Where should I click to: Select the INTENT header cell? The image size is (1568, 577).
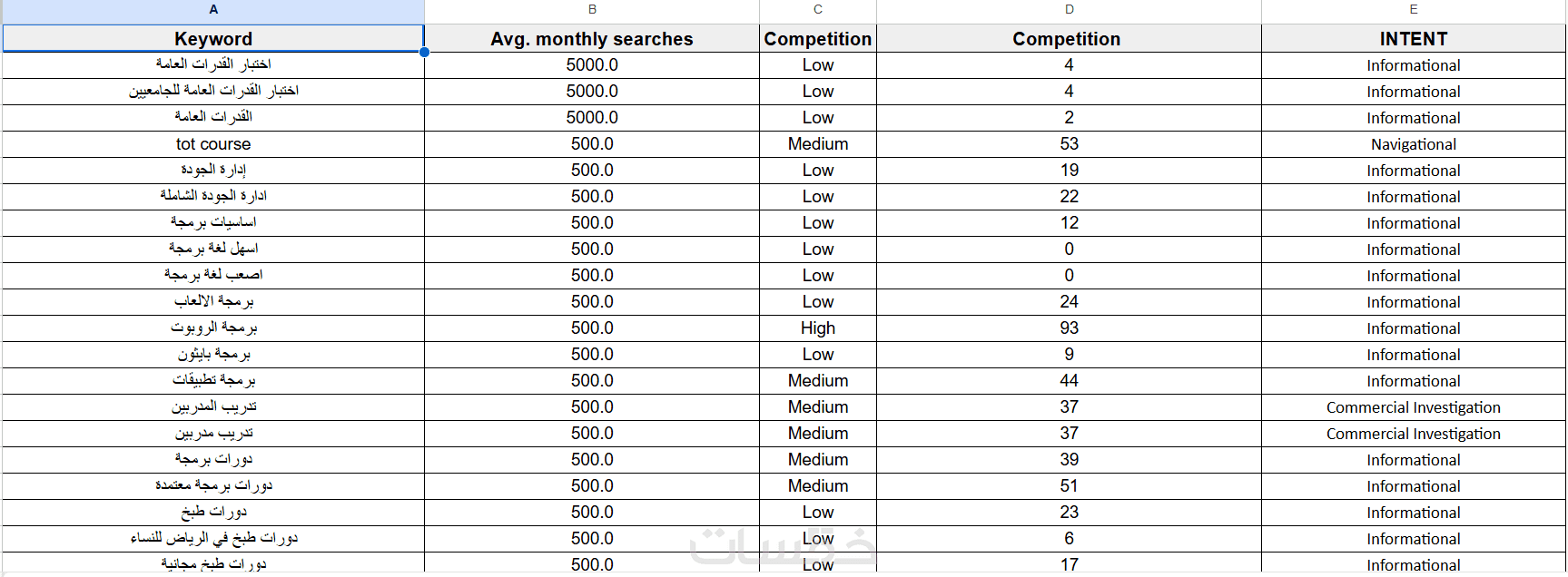(x=1413, y=39)
